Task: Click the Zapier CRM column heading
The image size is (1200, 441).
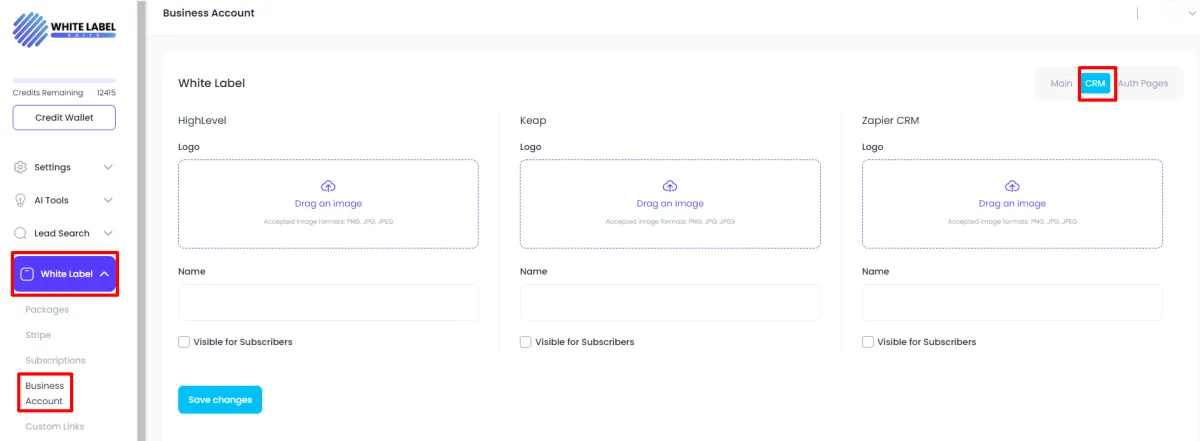Action: click(x=890, y=120)
